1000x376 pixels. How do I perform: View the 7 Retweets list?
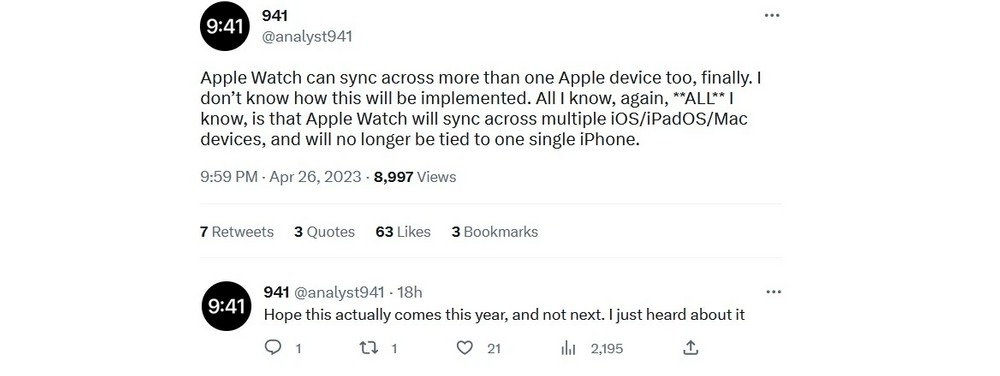click(237, 232)
